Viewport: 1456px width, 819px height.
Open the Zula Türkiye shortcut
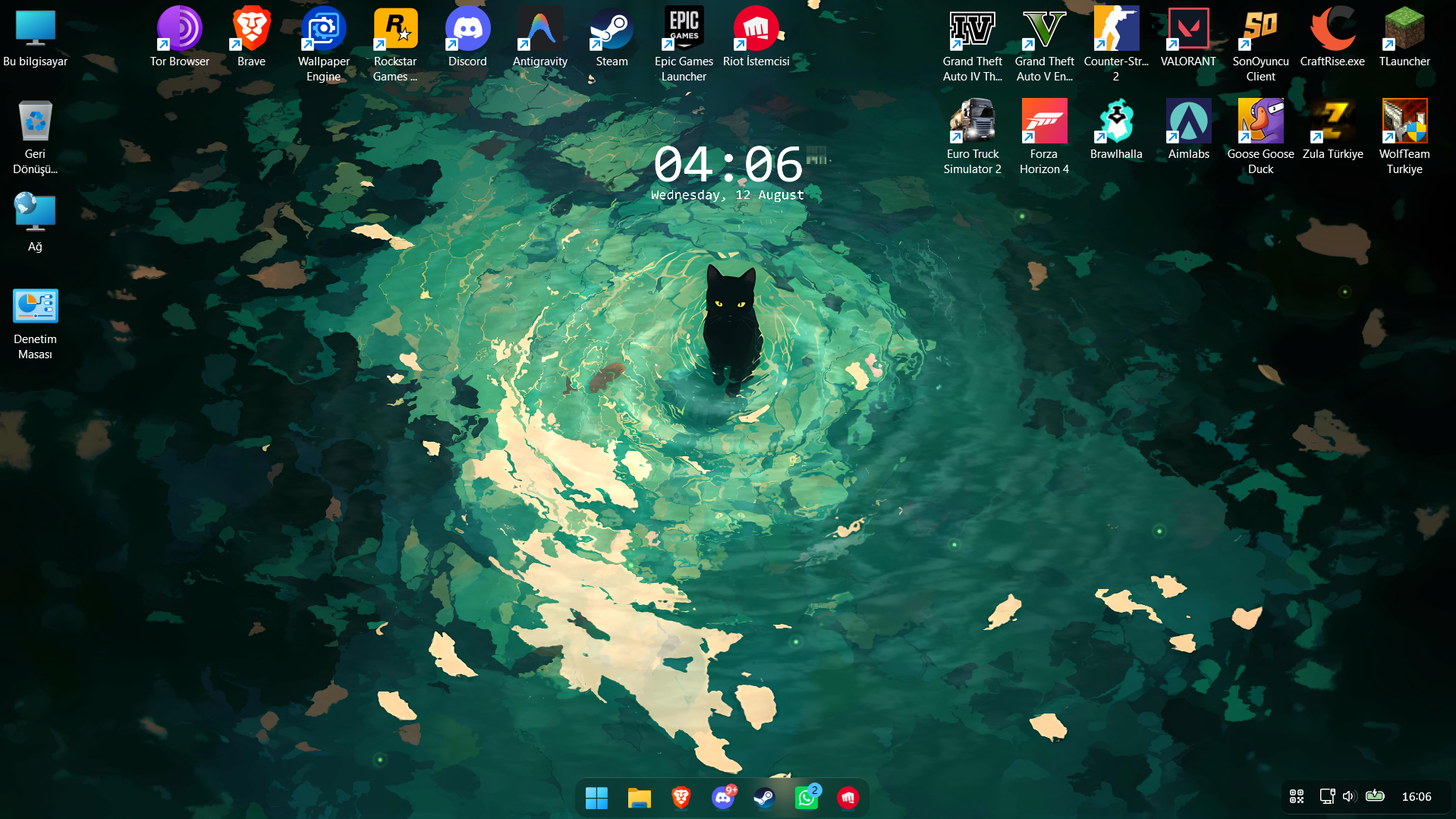[1333, 130]
